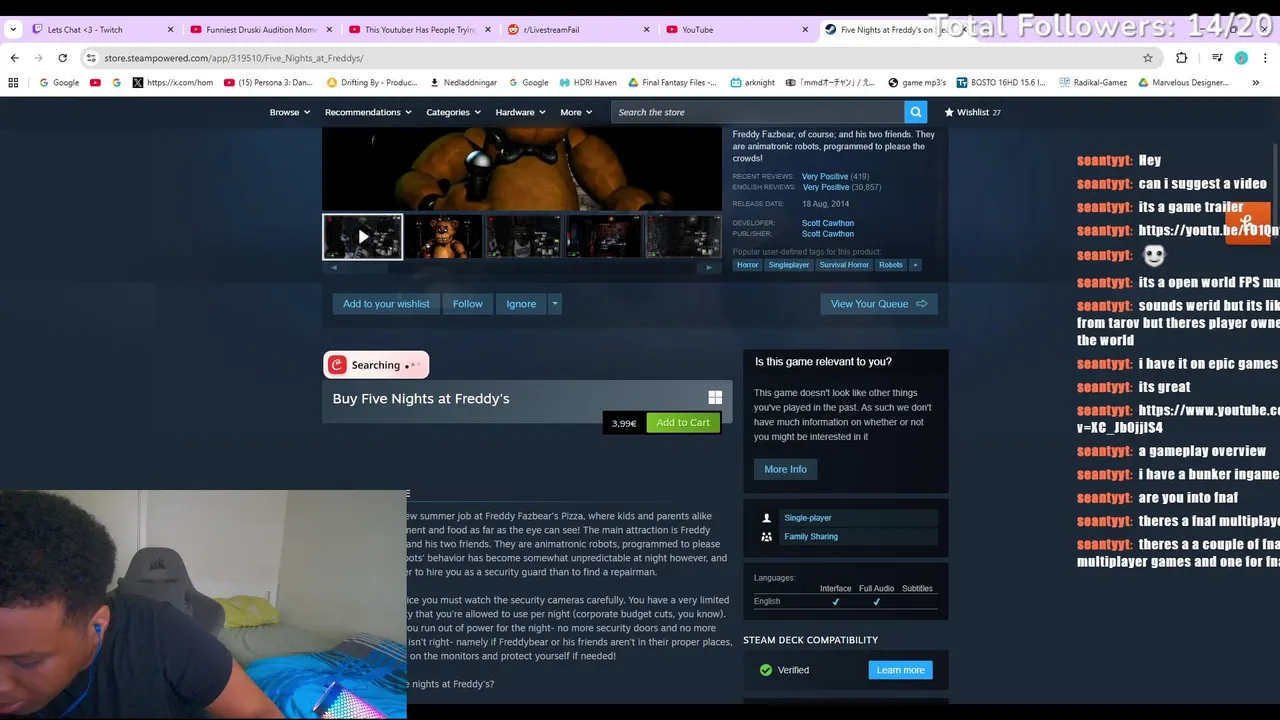Expand the Browse dropdown menu
Image resolution: width=1280 pixels, height=720 pixels.
(x=290, y=112)
